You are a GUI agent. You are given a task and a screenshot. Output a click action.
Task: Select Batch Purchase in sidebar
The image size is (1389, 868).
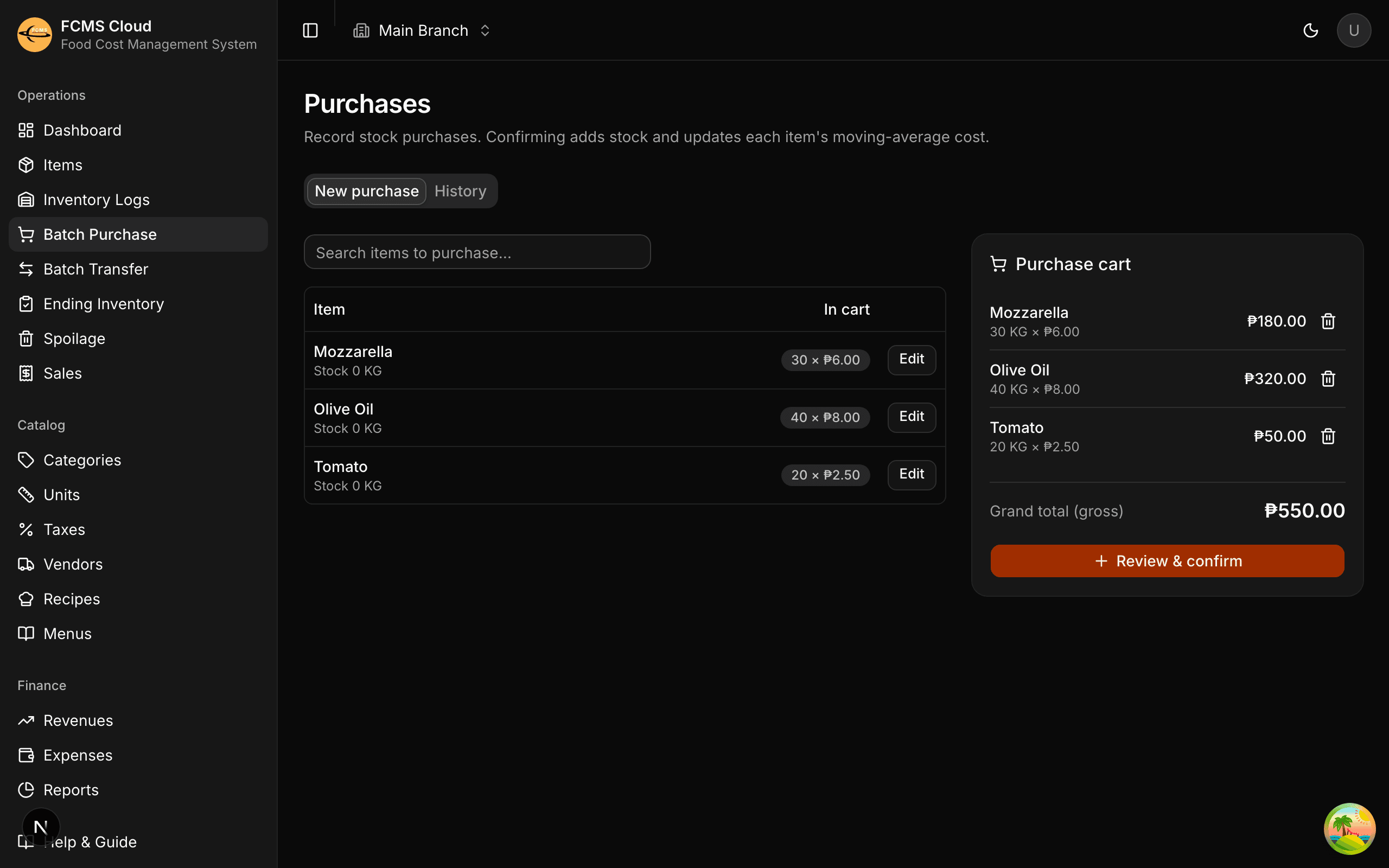coord(138,234)
